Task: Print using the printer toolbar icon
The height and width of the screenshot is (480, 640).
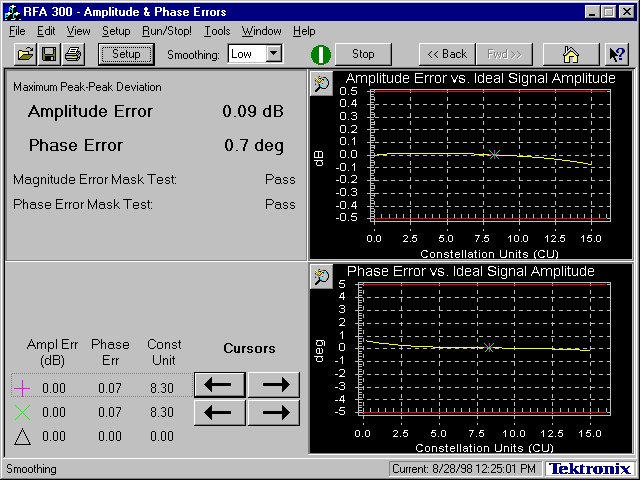Action: click(x=73, y=54)
